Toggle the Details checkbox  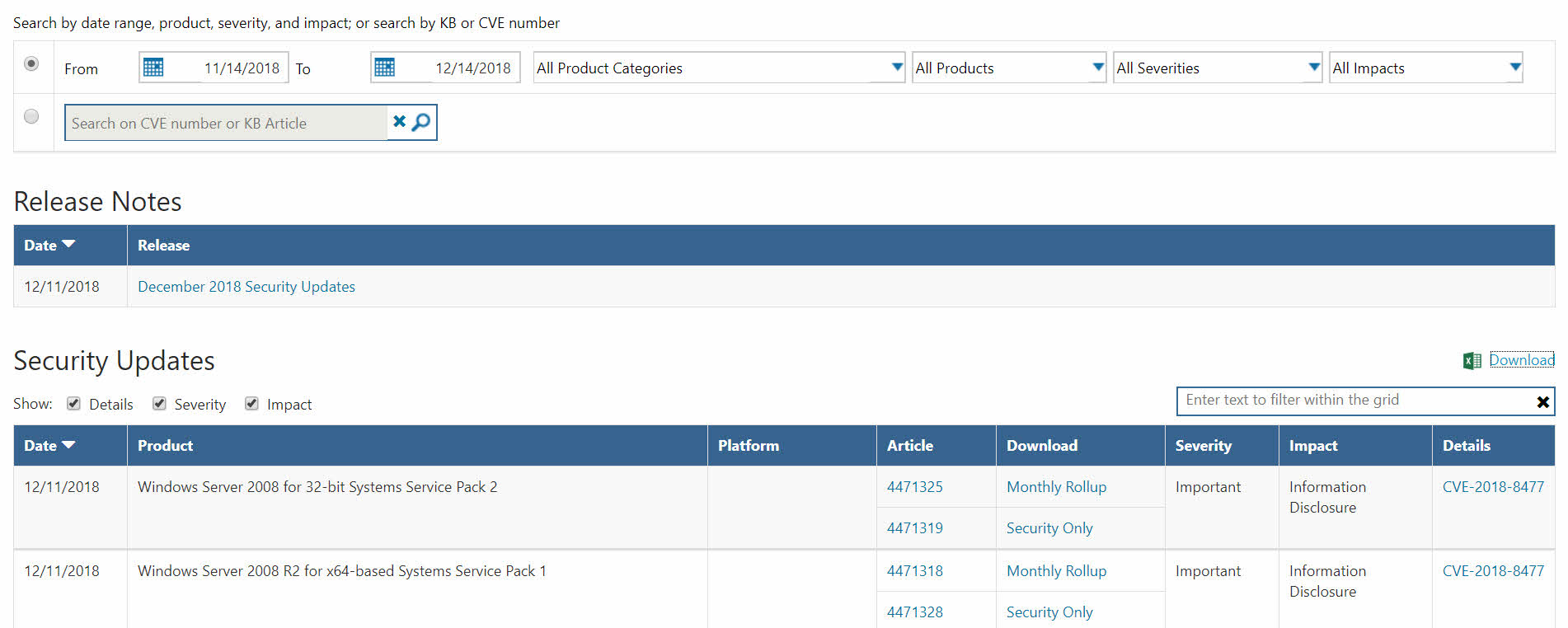click(x=74, y=403)
